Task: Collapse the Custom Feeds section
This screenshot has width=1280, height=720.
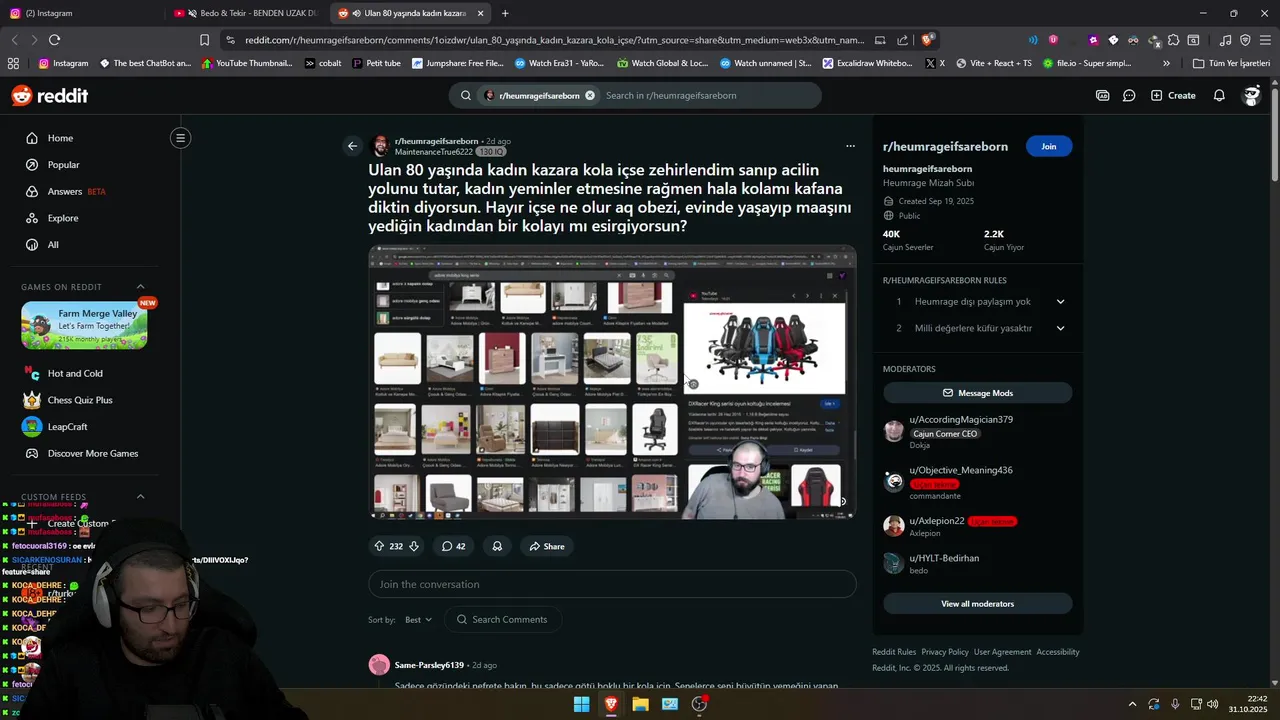Action: click(x=140, y=497)
